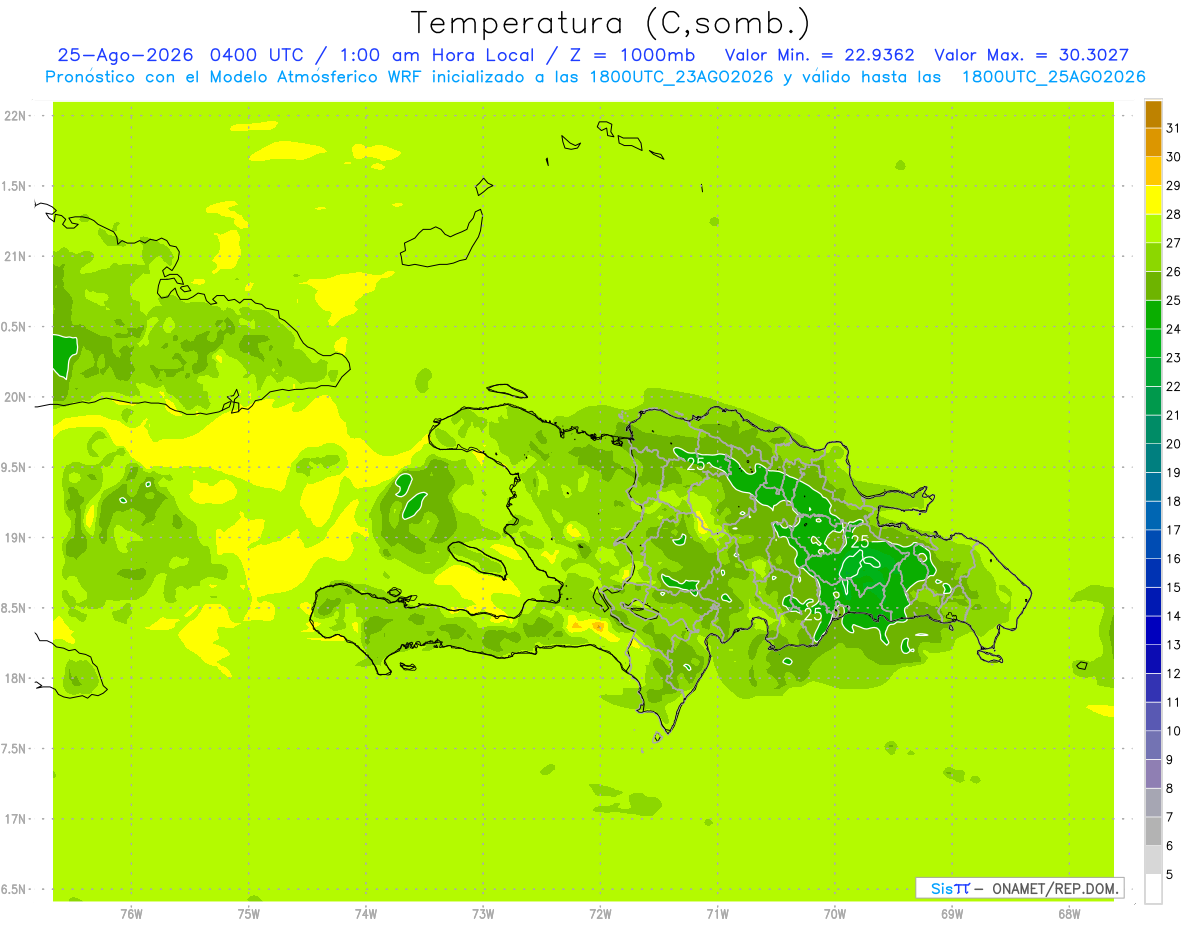Image resolution: width=1200 pixels, height=927 pixels.
Task: Click the 'Z = 1000mb' level text
Action: 632,55
